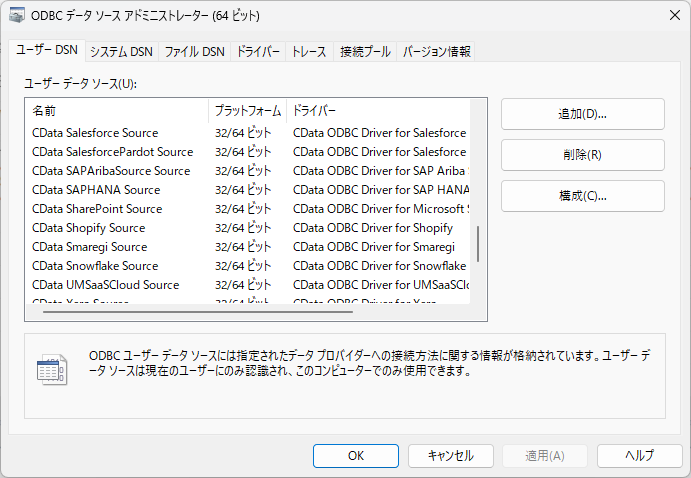Select CData Smaregi Source row

pyautogui.click(x=248, y=247)
